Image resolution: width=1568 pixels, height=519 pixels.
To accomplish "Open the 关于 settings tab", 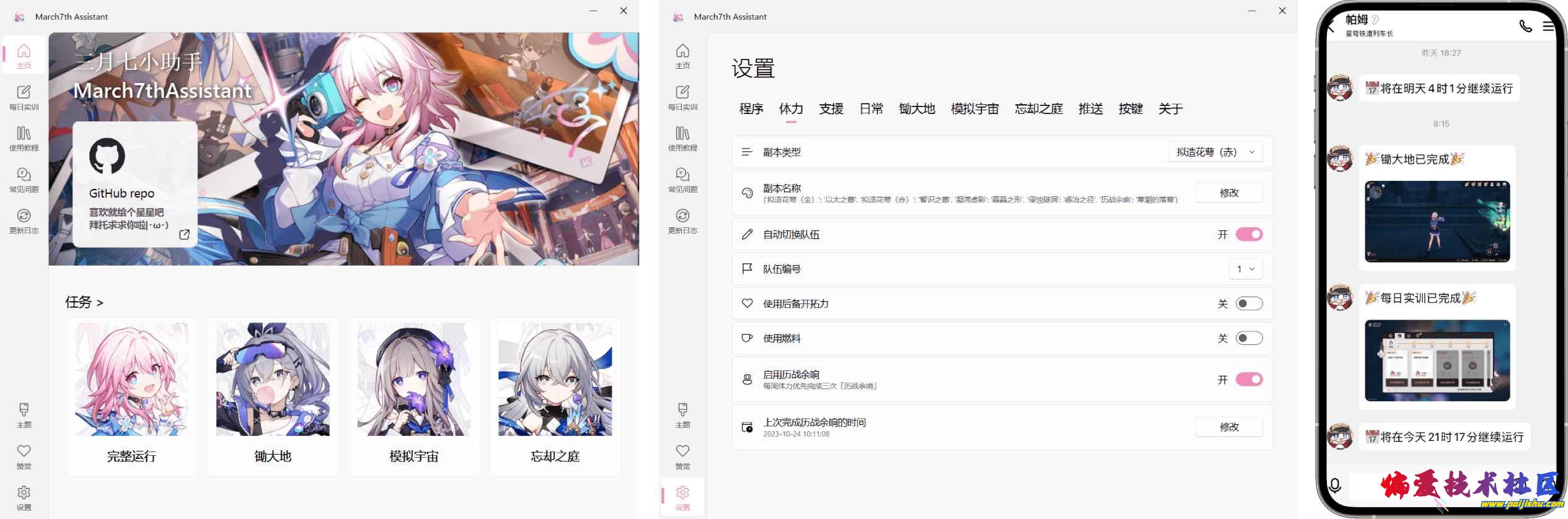I will 1171,109.
